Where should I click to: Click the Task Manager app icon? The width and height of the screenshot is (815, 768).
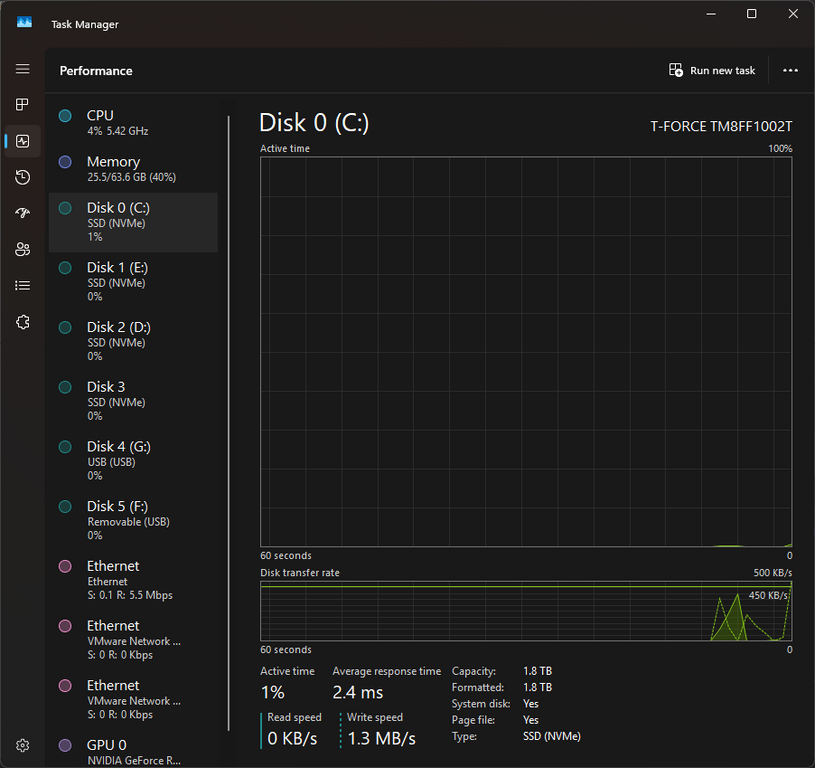pyautogui.click(x=24, y=22)
